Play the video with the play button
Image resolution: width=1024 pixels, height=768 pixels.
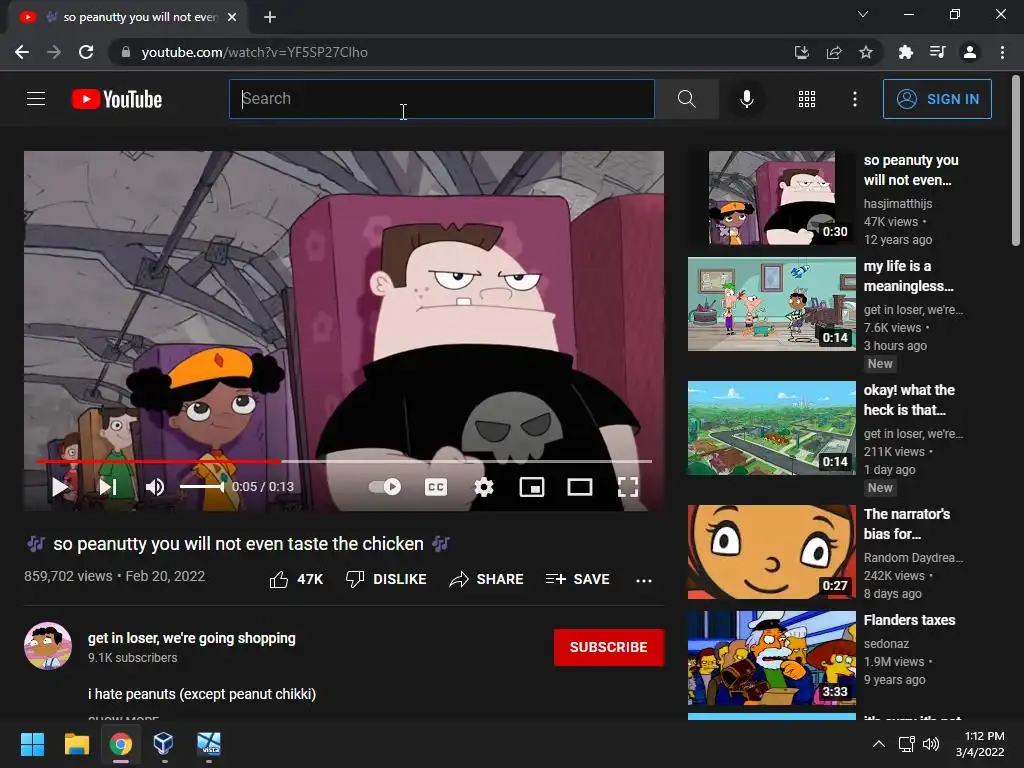tap(60, 487)
